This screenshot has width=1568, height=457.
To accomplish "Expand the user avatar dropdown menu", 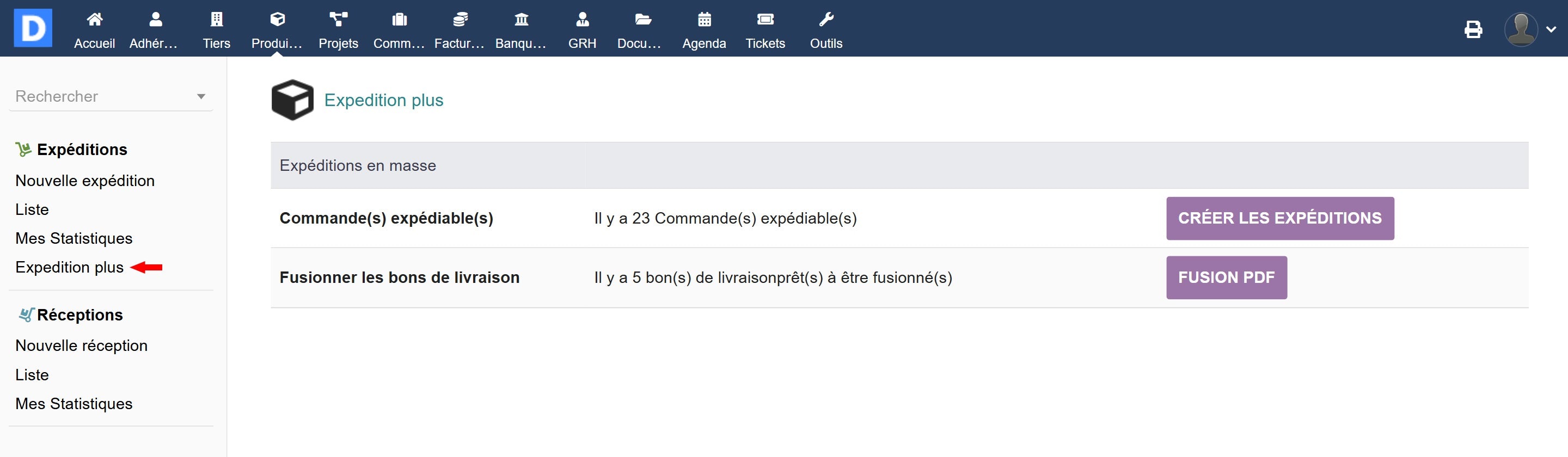I will click(1530, 29).
